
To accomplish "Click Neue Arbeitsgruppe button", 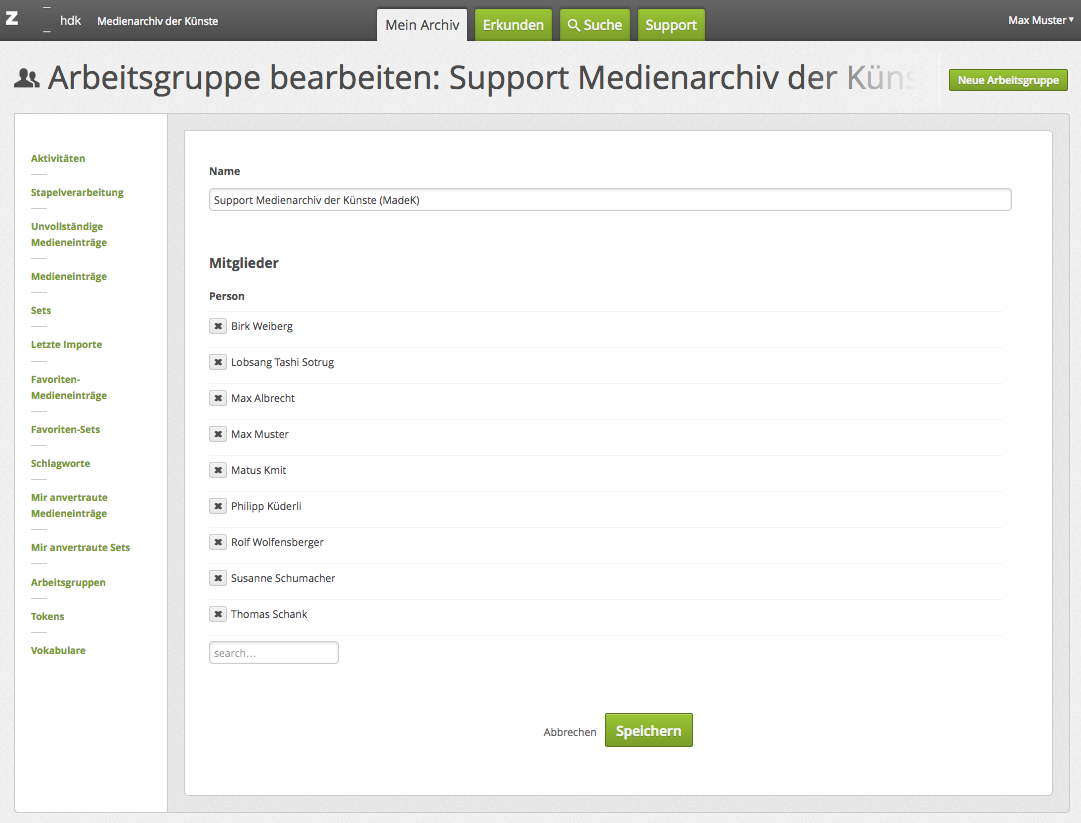I will click(1008, 80).
